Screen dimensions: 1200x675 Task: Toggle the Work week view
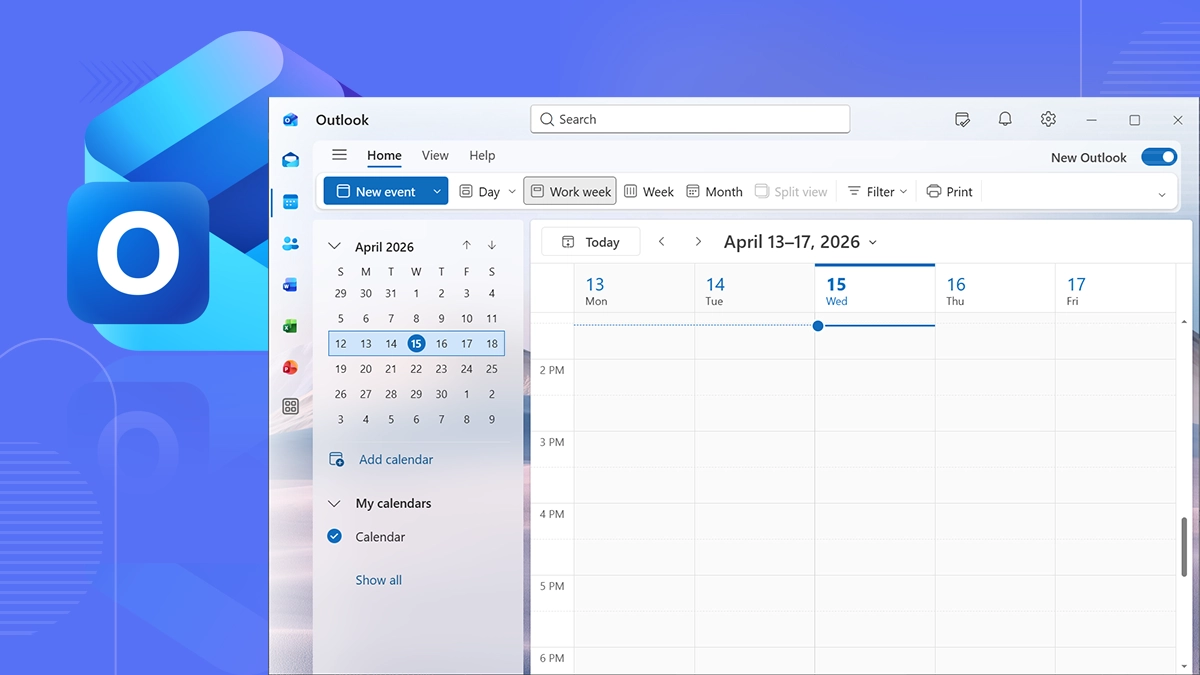[x=569, y=191]
